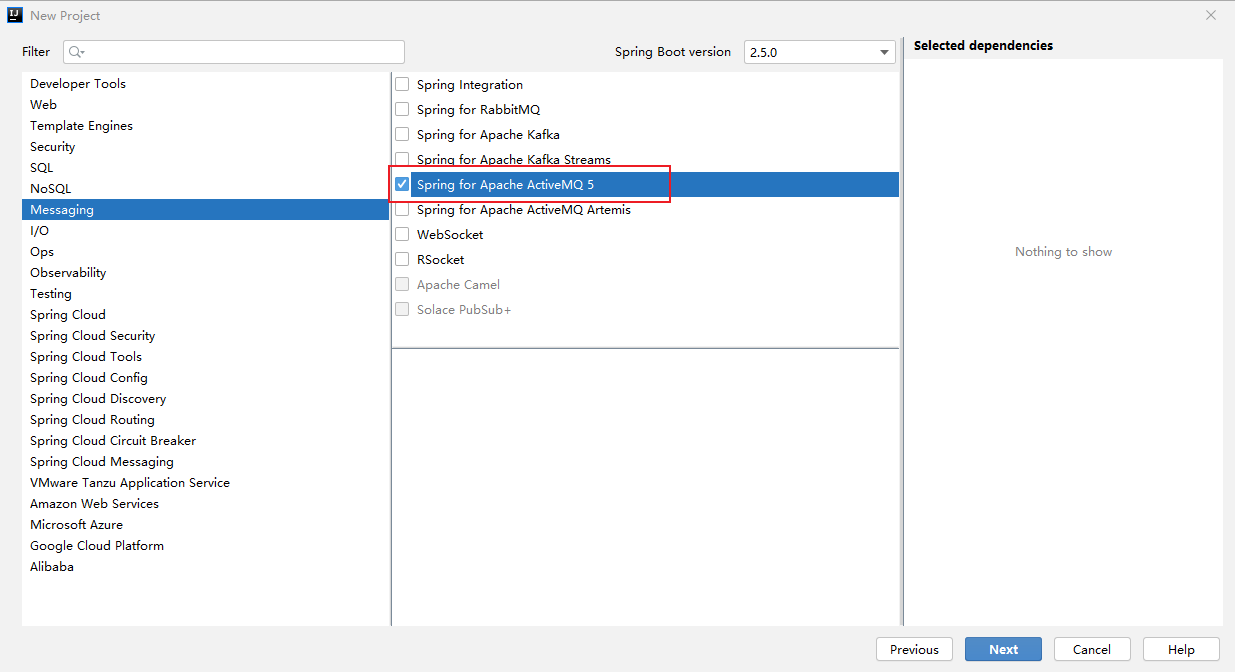Select the Ops category

(205, 252)
